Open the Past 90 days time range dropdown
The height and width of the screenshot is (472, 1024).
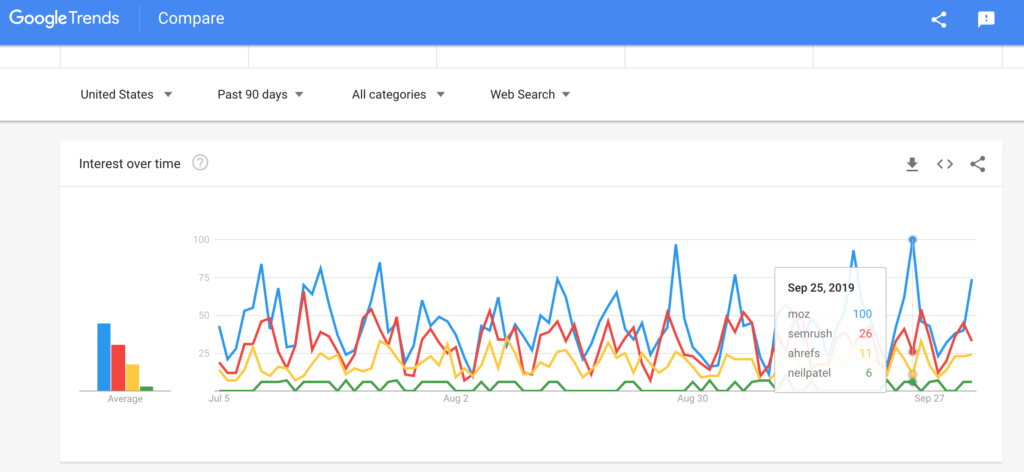coord(261,95)
